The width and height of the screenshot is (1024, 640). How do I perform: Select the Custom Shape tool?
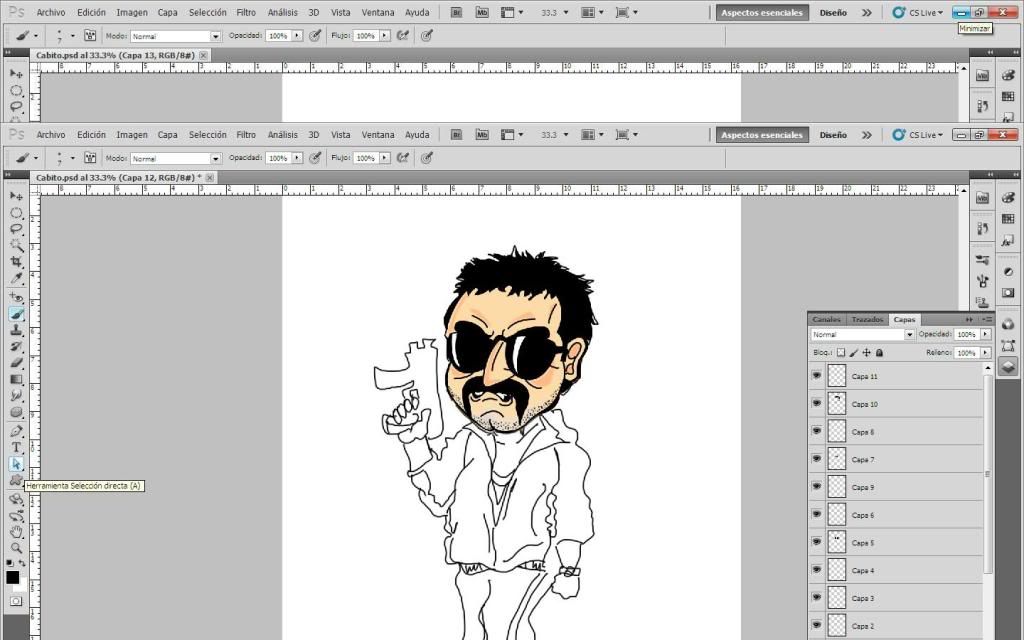pyautogui.click(x=16, y=481)
